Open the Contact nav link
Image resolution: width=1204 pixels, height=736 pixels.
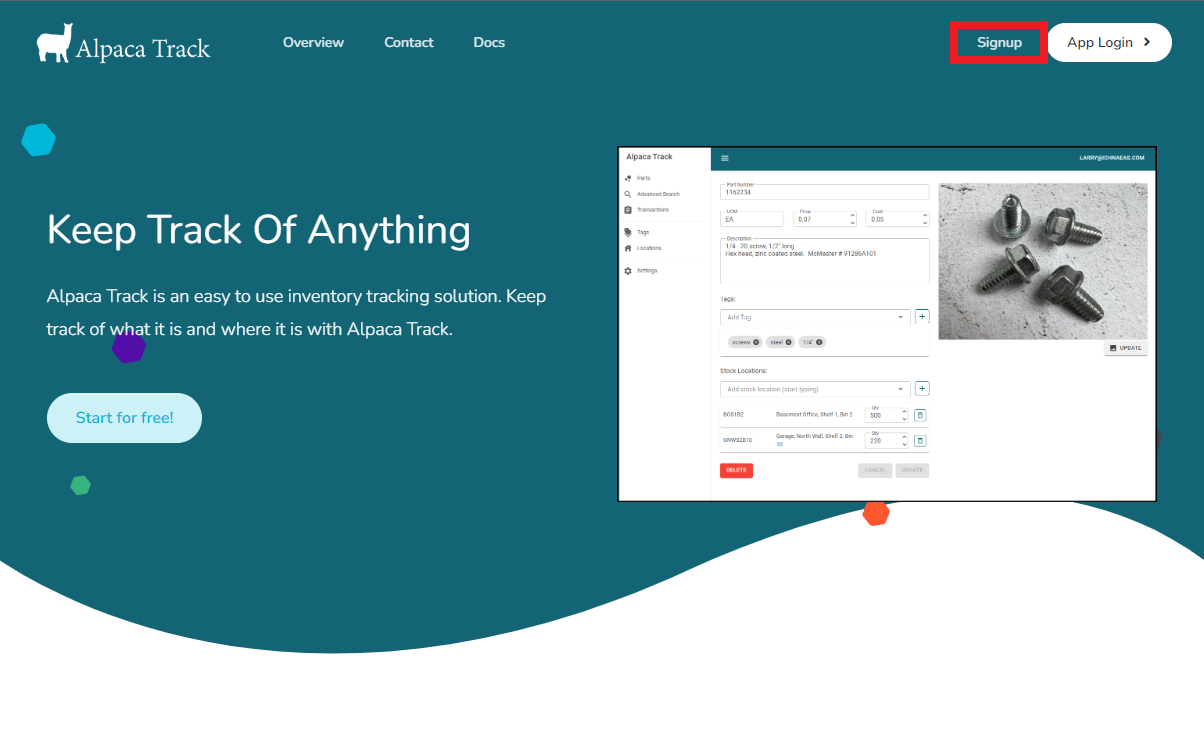[408, 43]
